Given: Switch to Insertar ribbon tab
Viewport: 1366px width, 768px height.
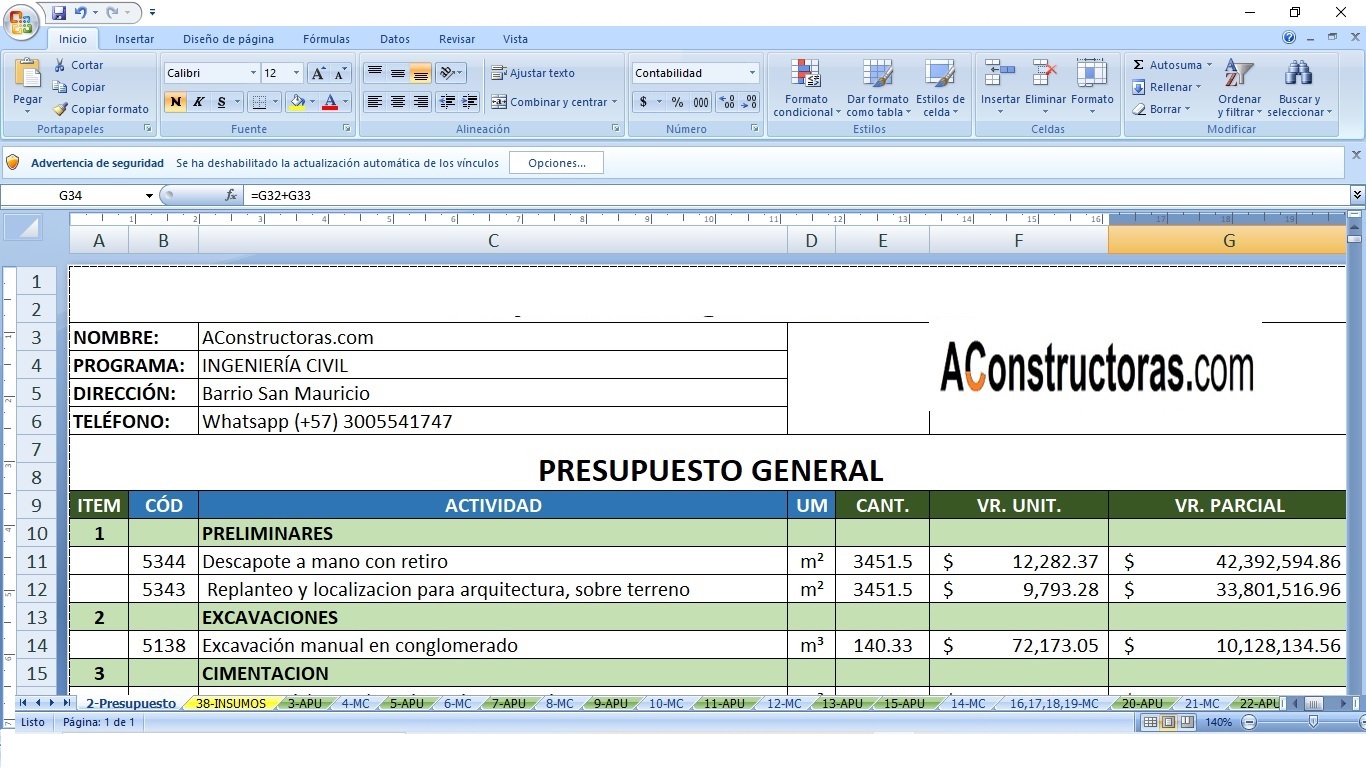Looking at the screenshot, I should 134,39.
